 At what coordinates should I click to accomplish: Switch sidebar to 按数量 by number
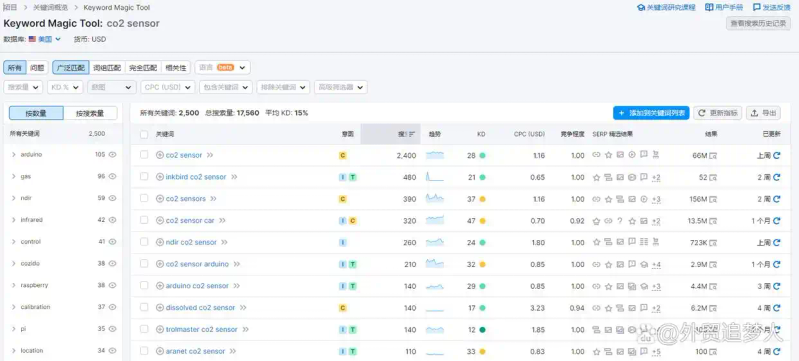(36, 113)
